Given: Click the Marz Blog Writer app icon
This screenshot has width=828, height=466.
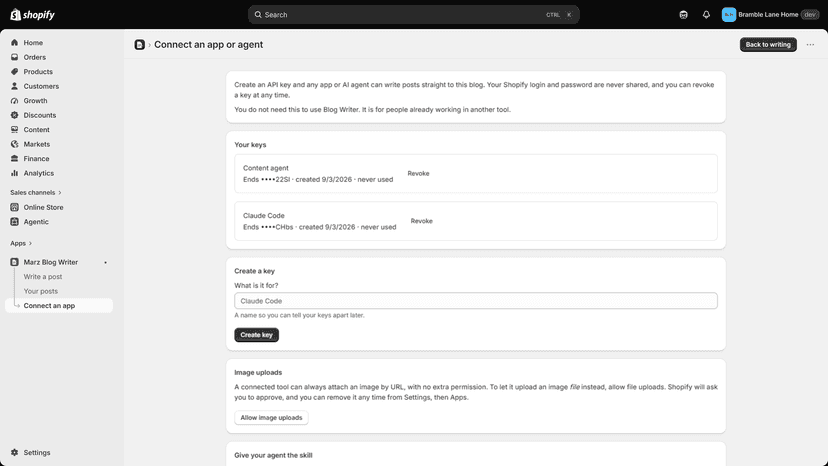Looking at the screenshot, I should click(x=14, y=262).
